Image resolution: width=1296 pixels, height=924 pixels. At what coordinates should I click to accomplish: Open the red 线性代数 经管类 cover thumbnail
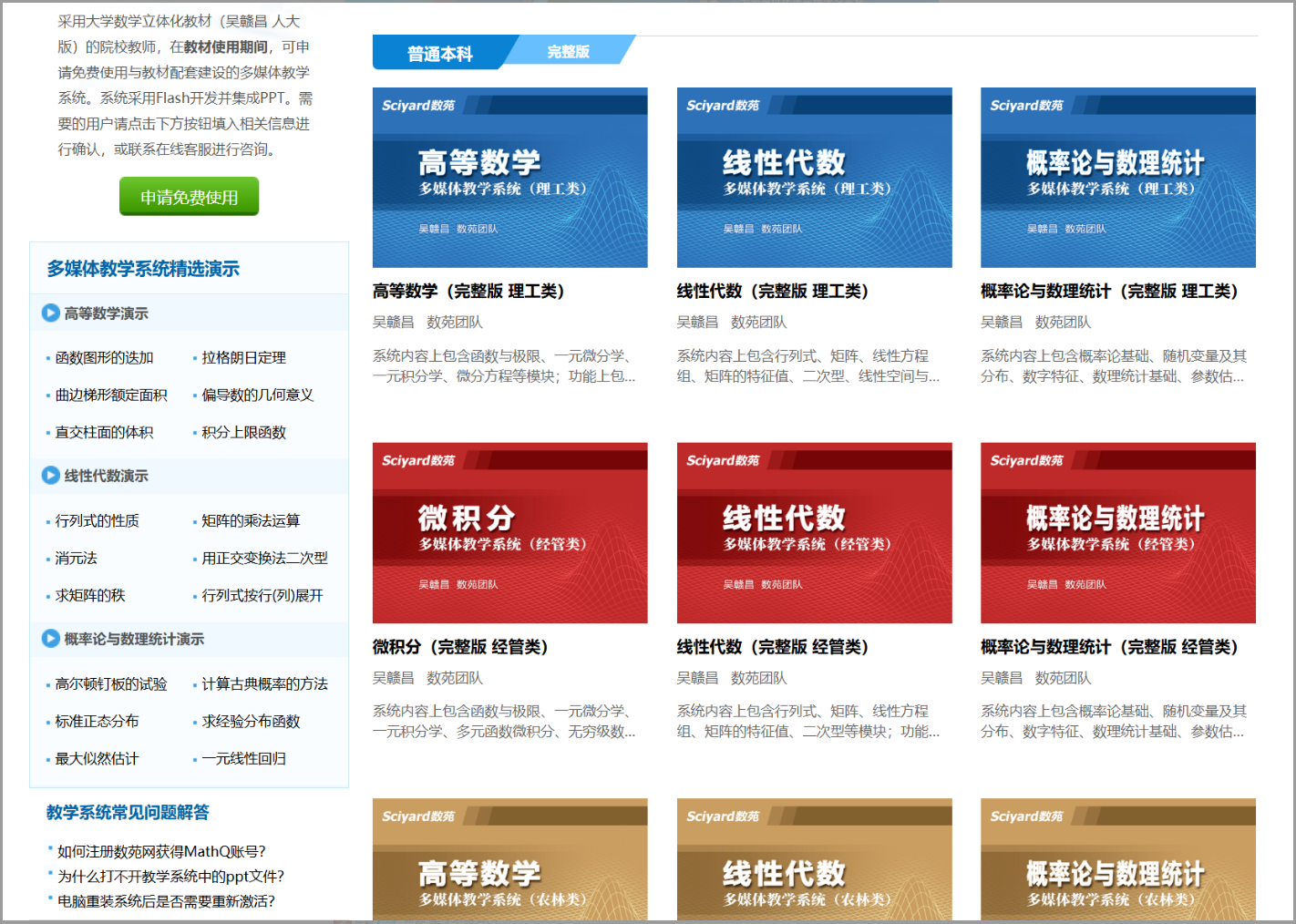(815, 533)
